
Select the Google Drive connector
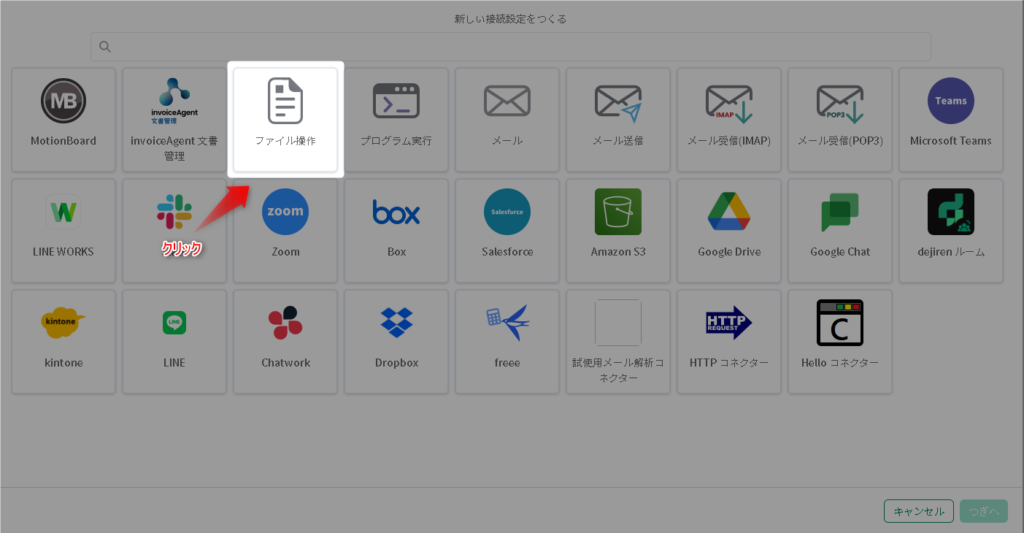729,231
